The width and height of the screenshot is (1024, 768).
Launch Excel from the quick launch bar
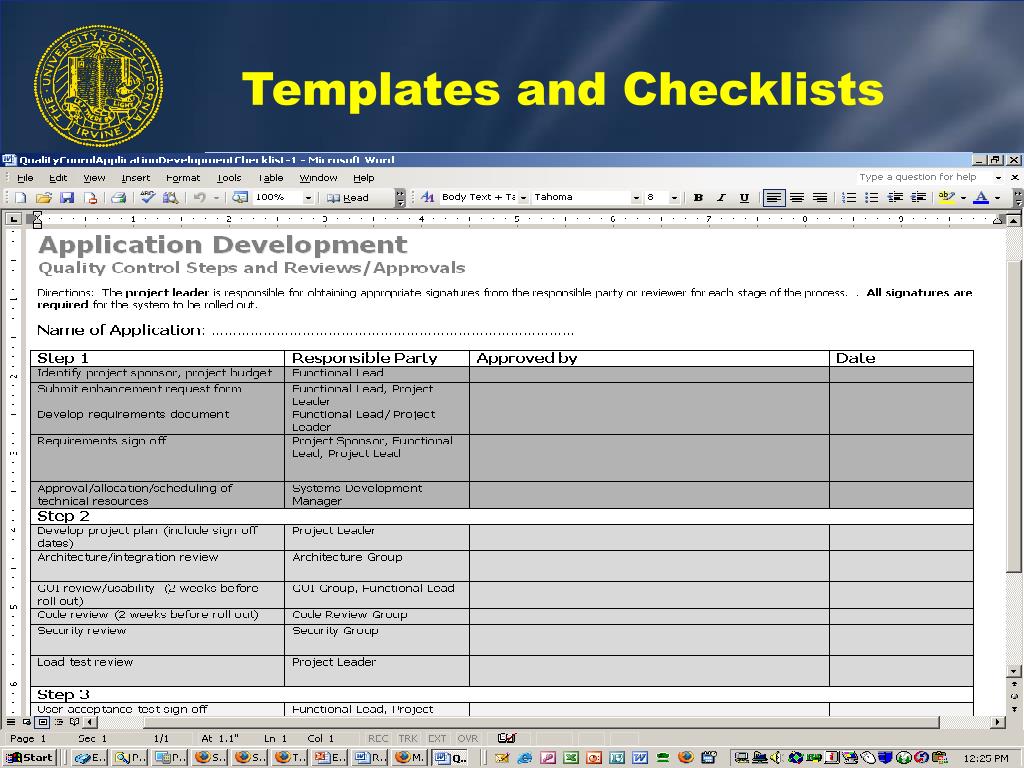571,758
